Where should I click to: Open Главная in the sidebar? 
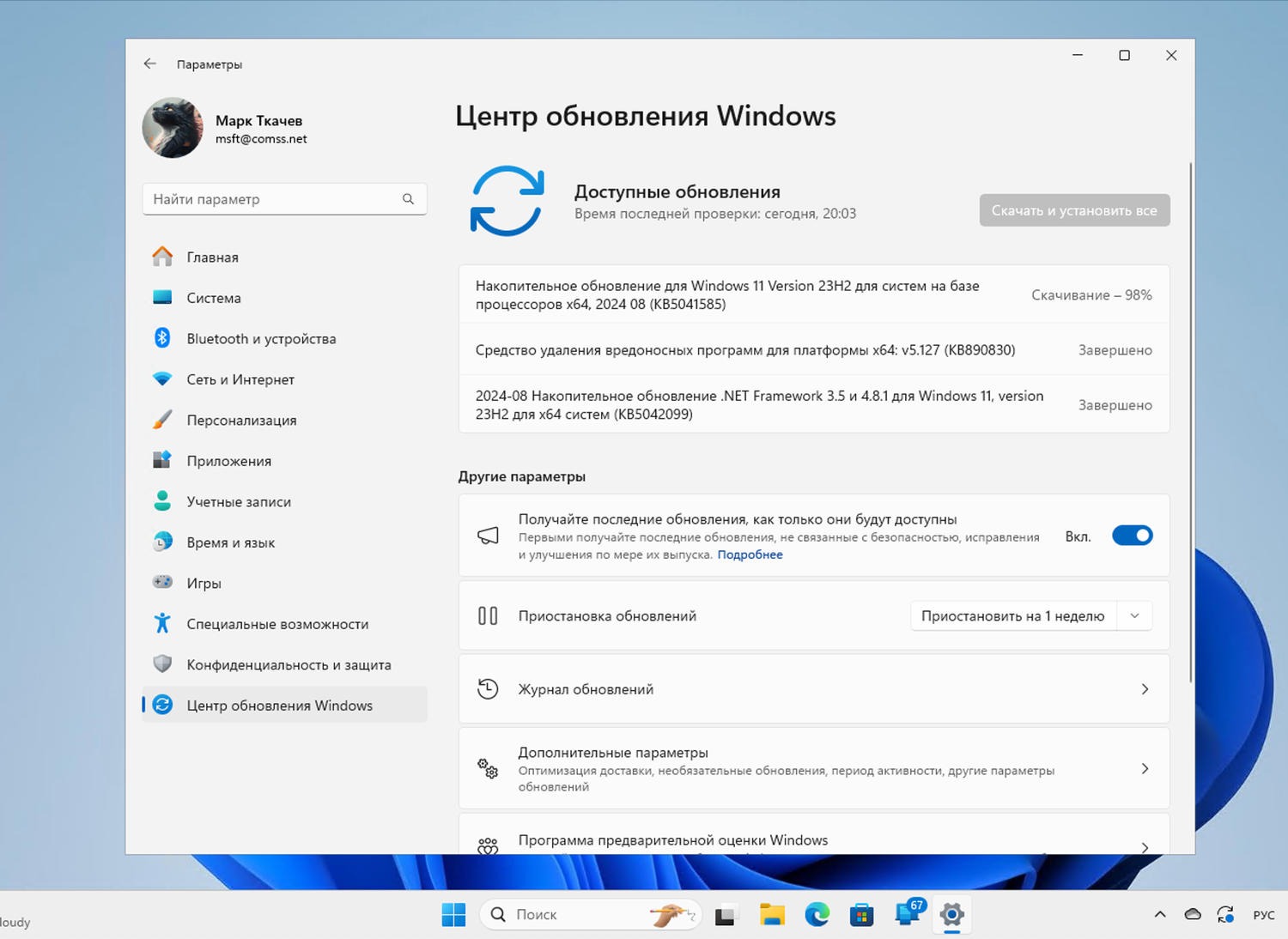click(284, 257)
